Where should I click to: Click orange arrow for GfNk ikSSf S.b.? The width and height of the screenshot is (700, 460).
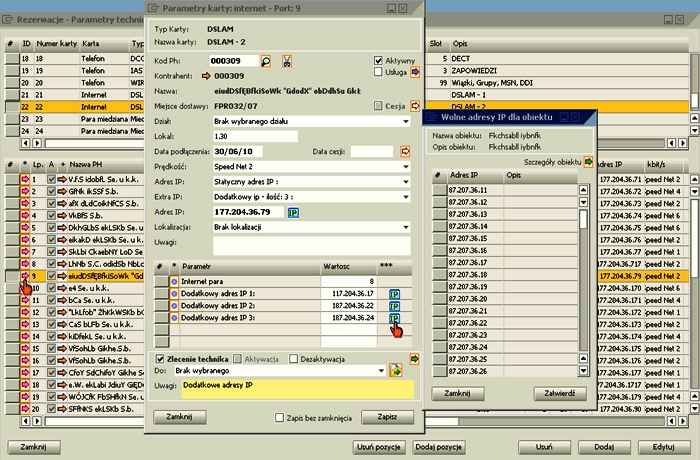(x=62, y=191)
